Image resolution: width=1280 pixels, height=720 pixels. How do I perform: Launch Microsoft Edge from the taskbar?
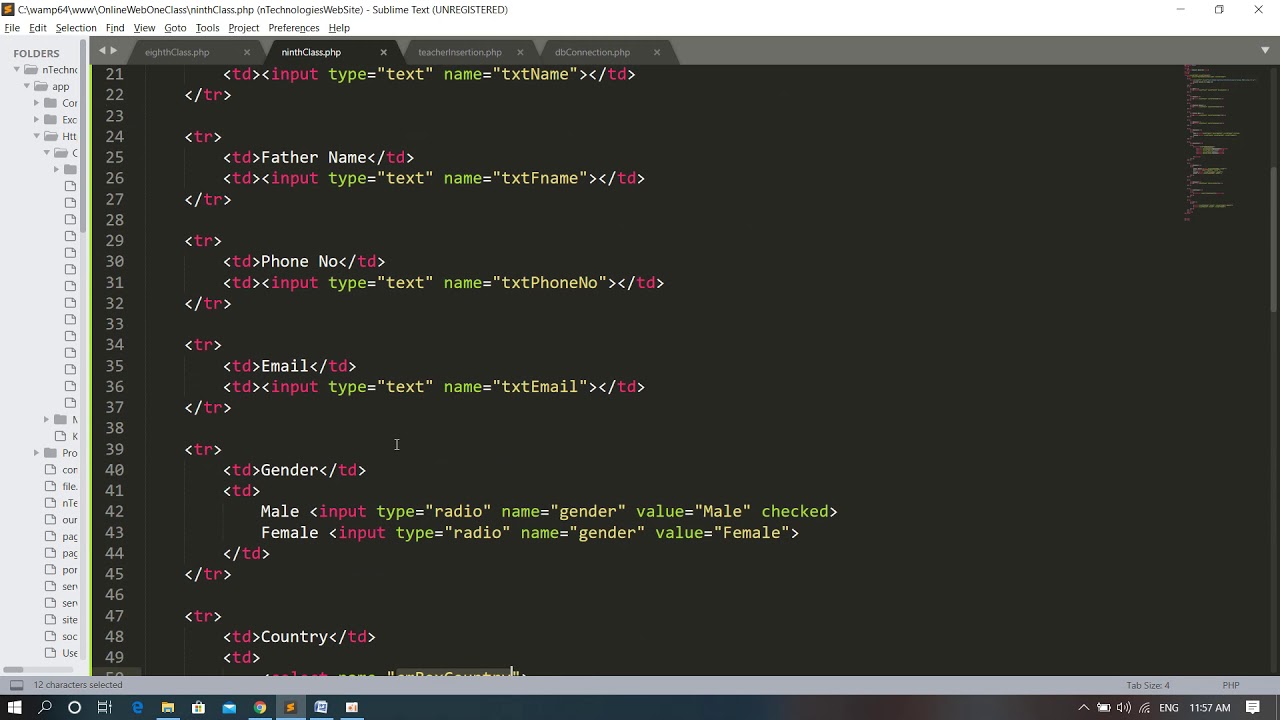[x=137, y=707]
